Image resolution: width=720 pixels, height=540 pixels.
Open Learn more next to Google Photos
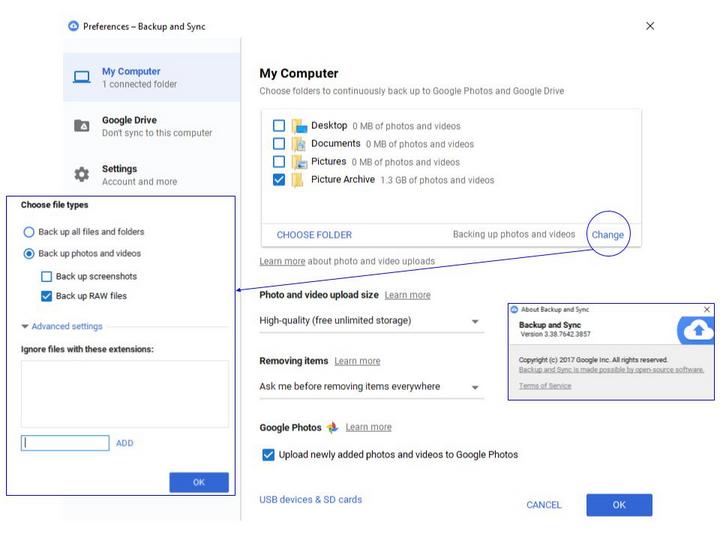(x=369, y=428)
